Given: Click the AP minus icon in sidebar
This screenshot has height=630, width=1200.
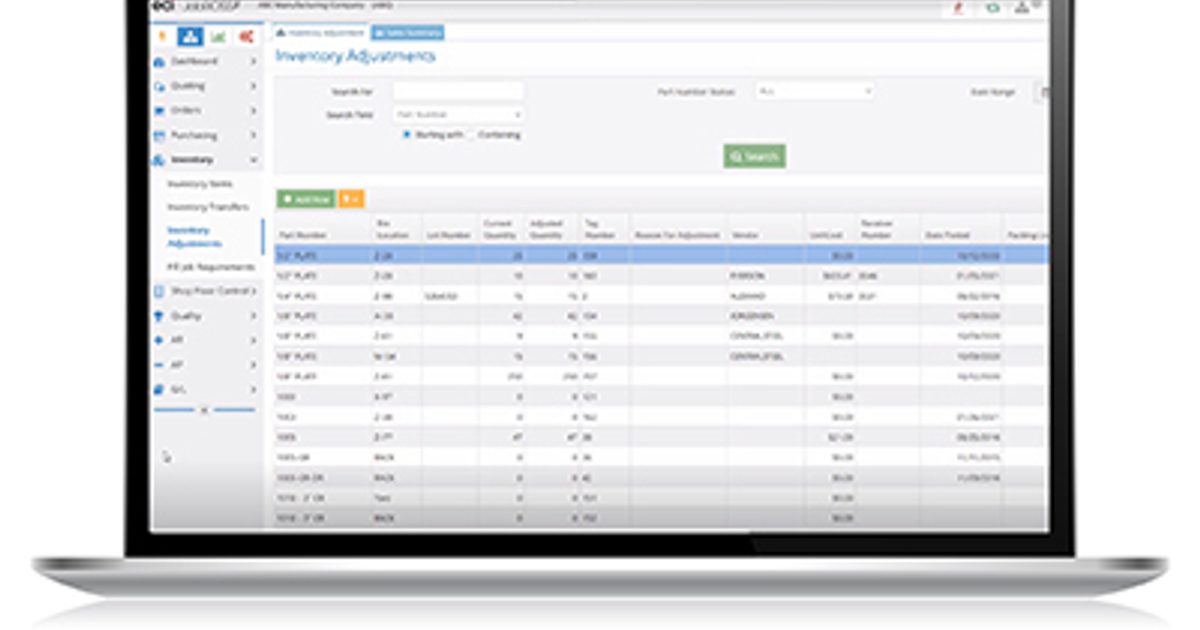Looking at the screenshot, I should pos(159,365).
